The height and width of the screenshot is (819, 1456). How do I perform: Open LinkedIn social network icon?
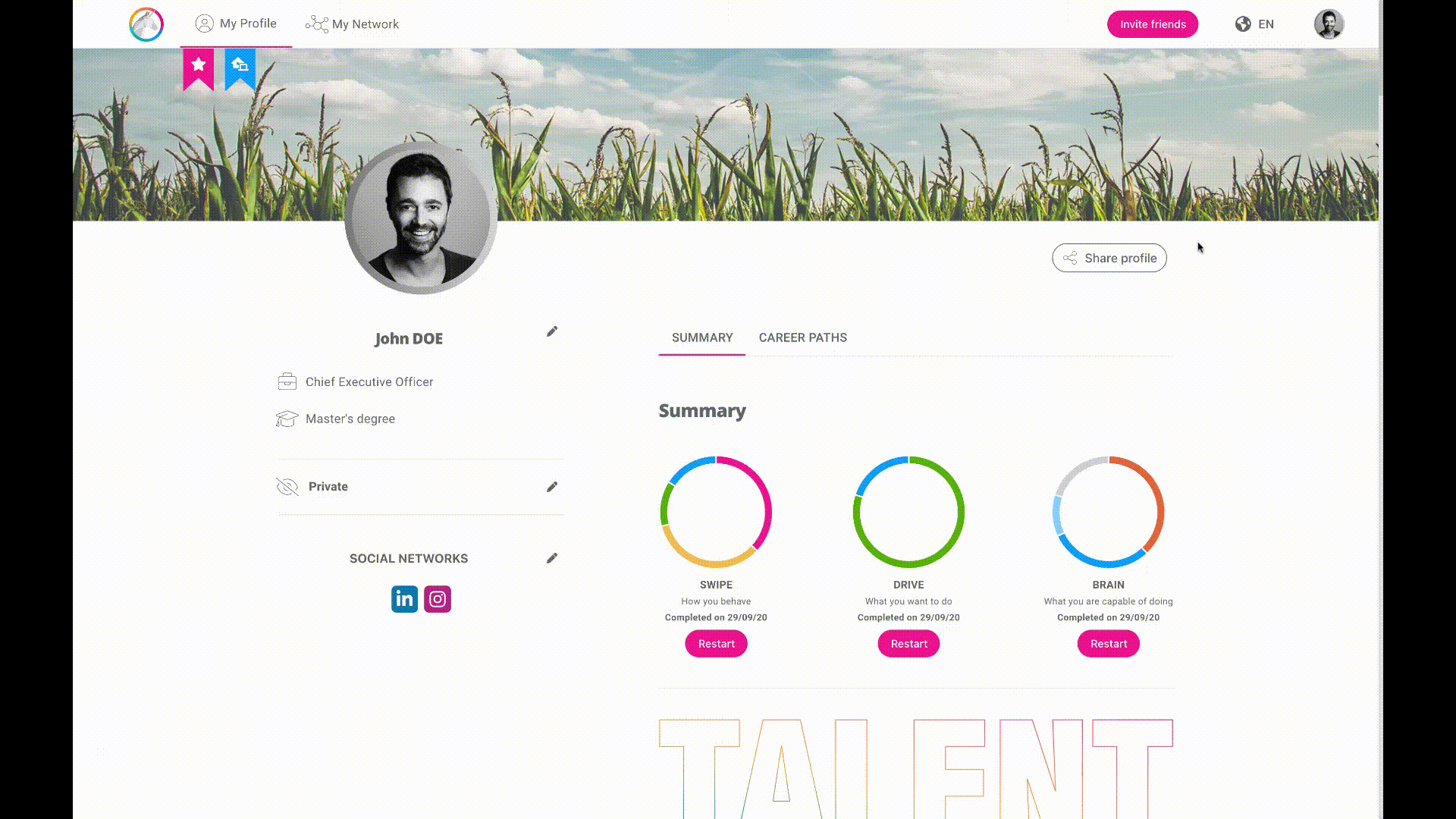coord(404,599)
